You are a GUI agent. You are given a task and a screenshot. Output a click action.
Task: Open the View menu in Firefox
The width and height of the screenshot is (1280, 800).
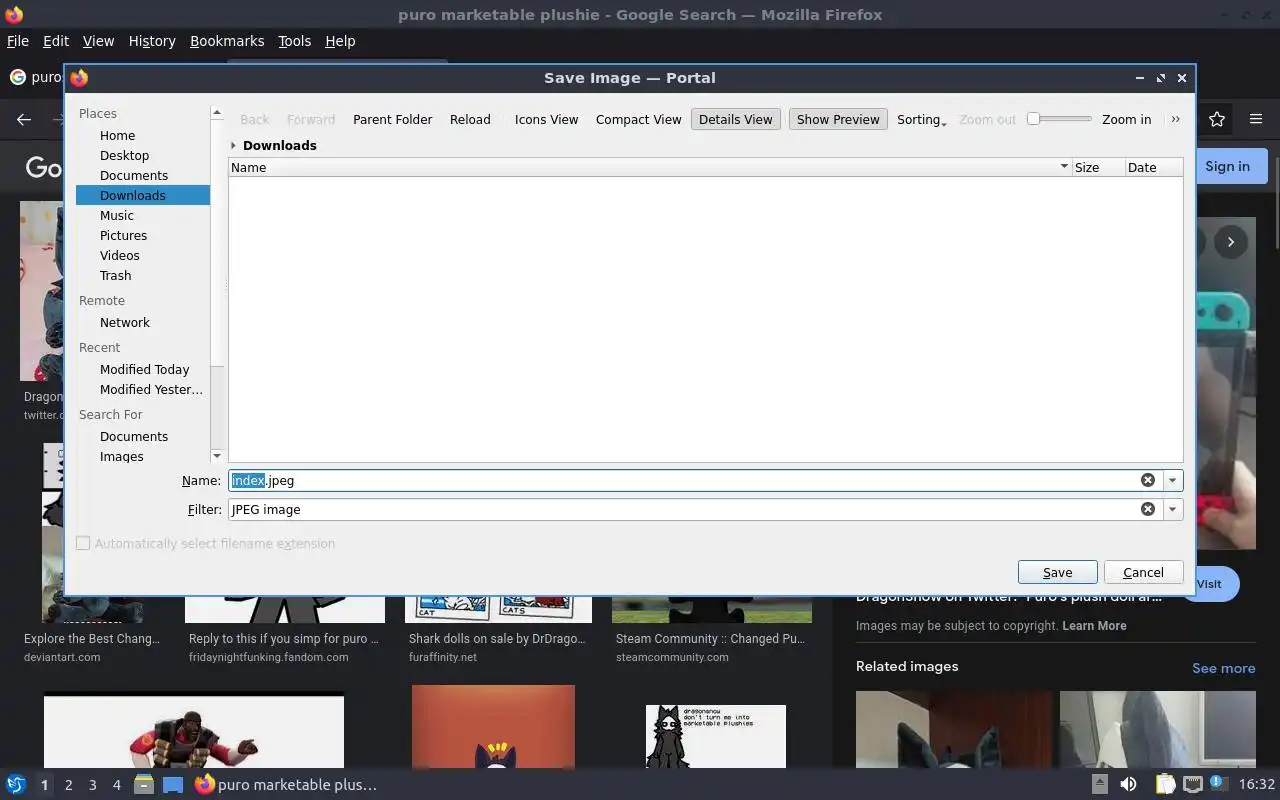[x=98, y=41]
